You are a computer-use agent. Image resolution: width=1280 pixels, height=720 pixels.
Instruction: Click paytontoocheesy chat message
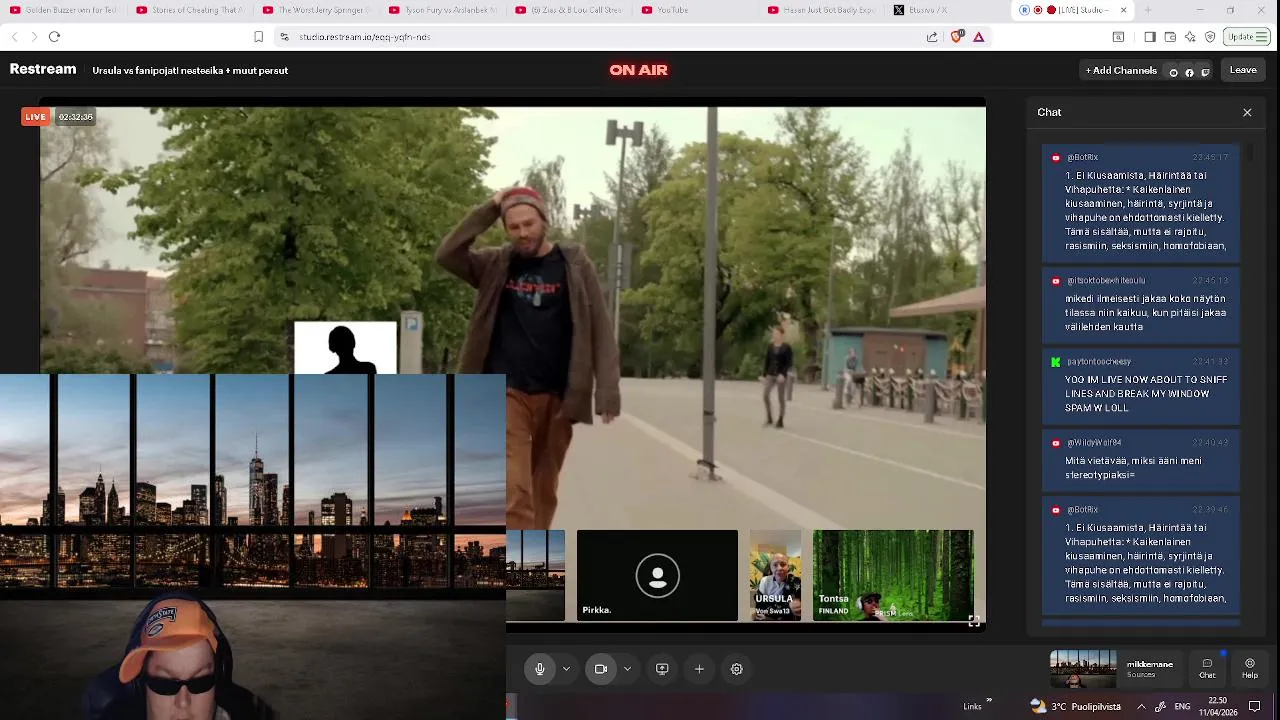tap(1141, 388)
